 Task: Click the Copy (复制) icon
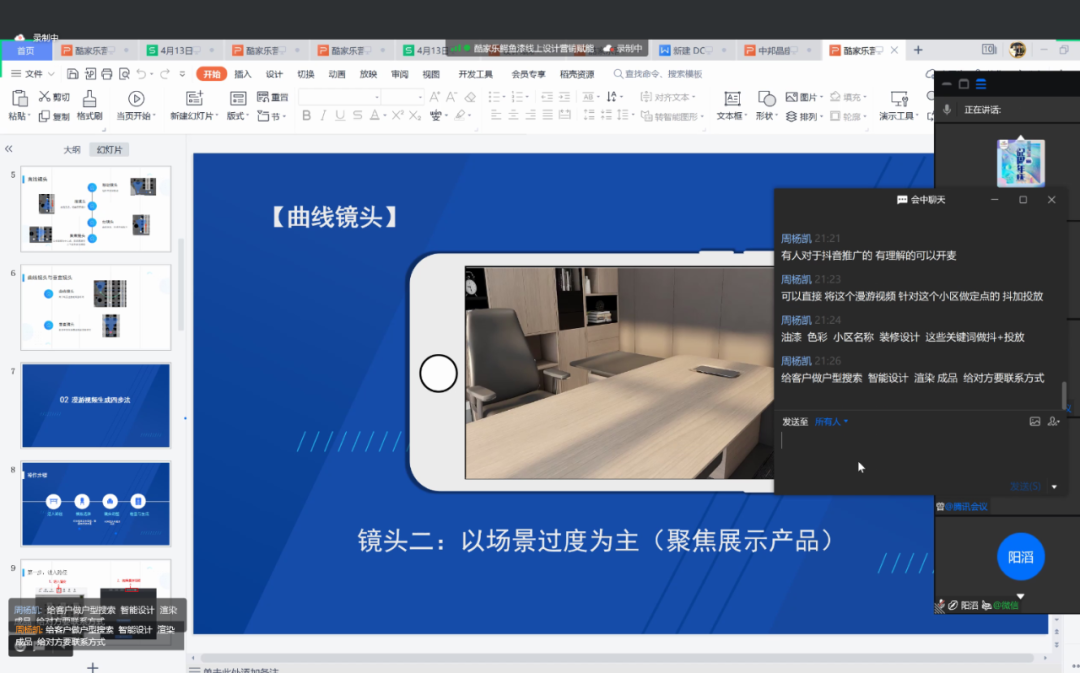[44, 116]
